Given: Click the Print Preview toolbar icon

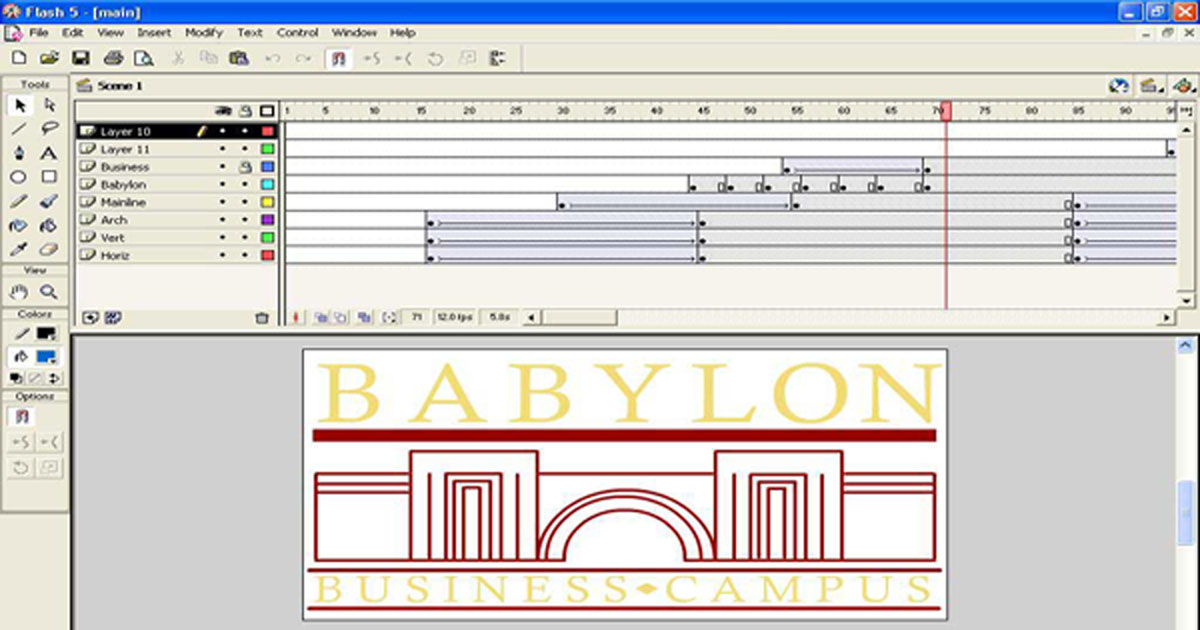Looking at the screenshot, I should tap(143, 58).
